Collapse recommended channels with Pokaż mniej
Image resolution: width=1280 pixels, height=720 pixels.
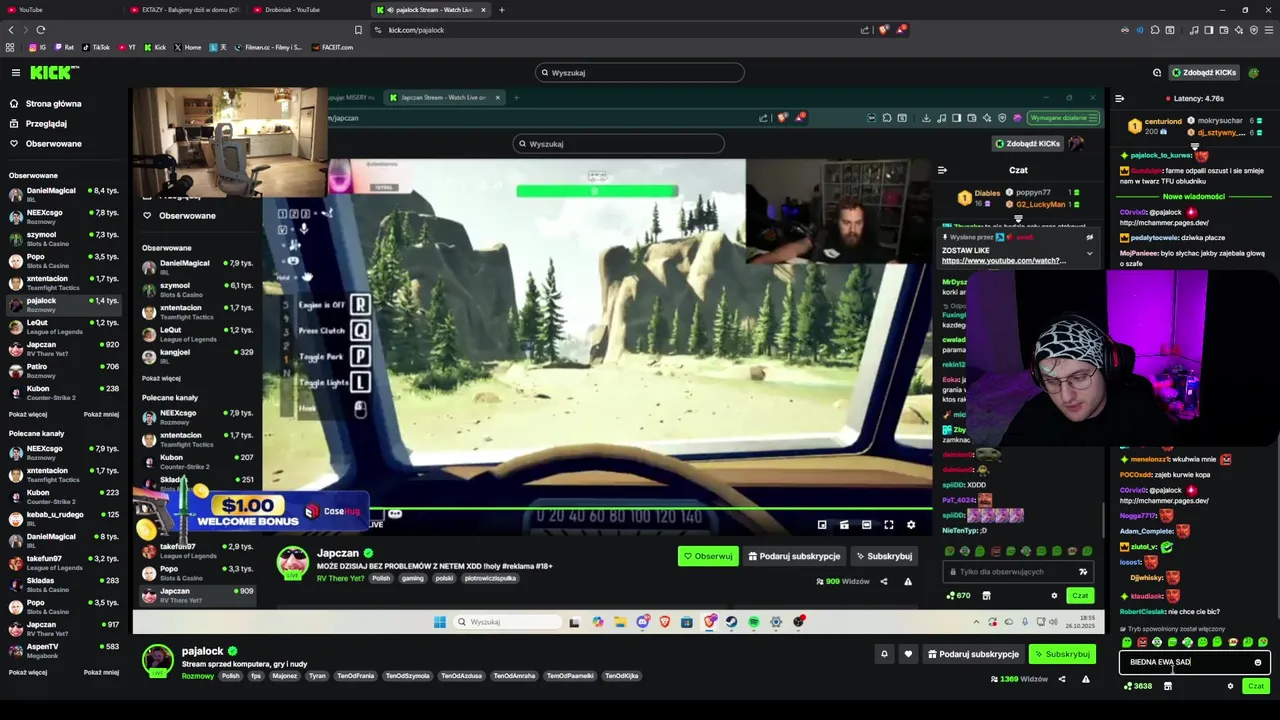click(101, 672)
